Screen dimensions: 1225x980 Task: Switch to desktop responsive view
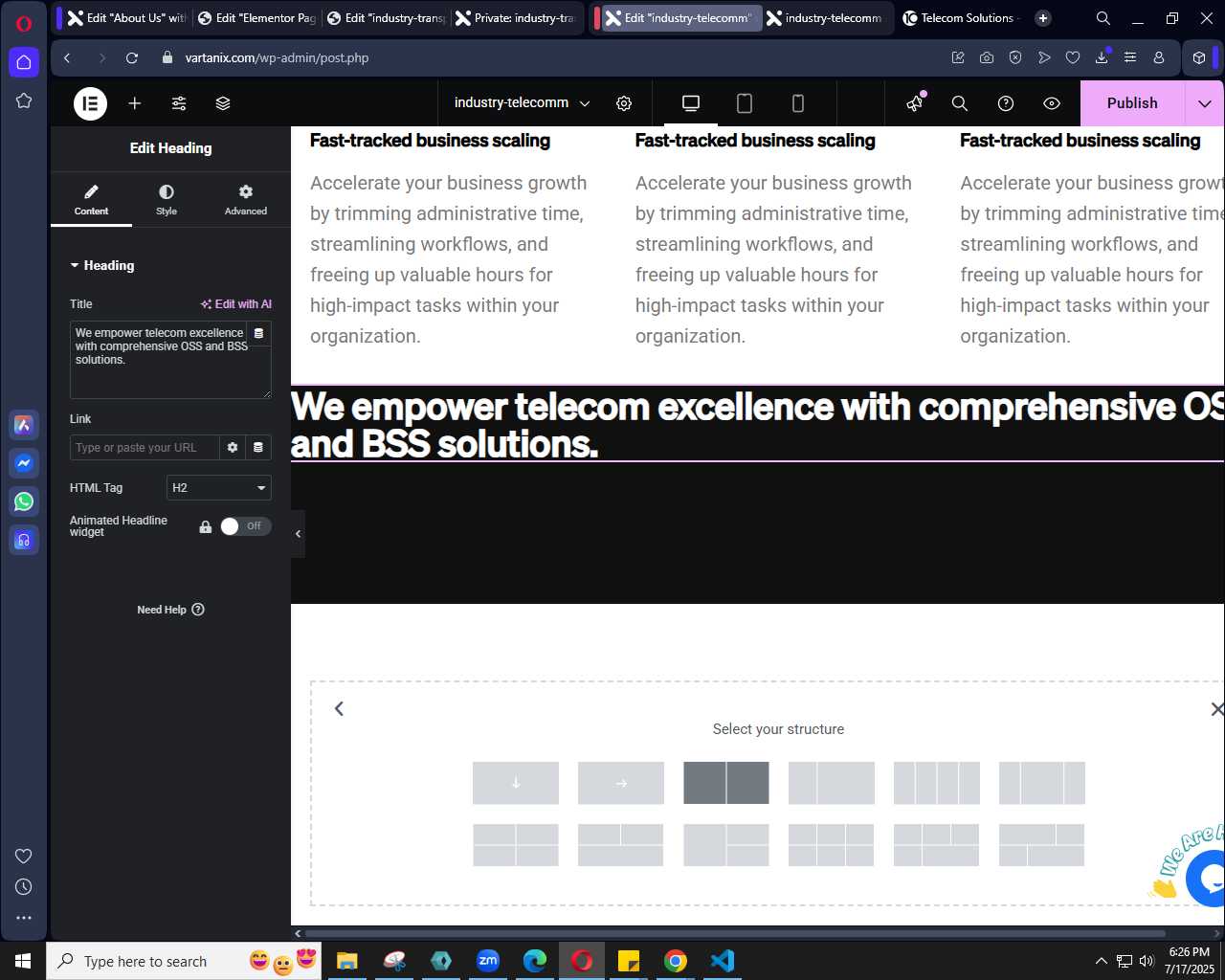[691, 103]
